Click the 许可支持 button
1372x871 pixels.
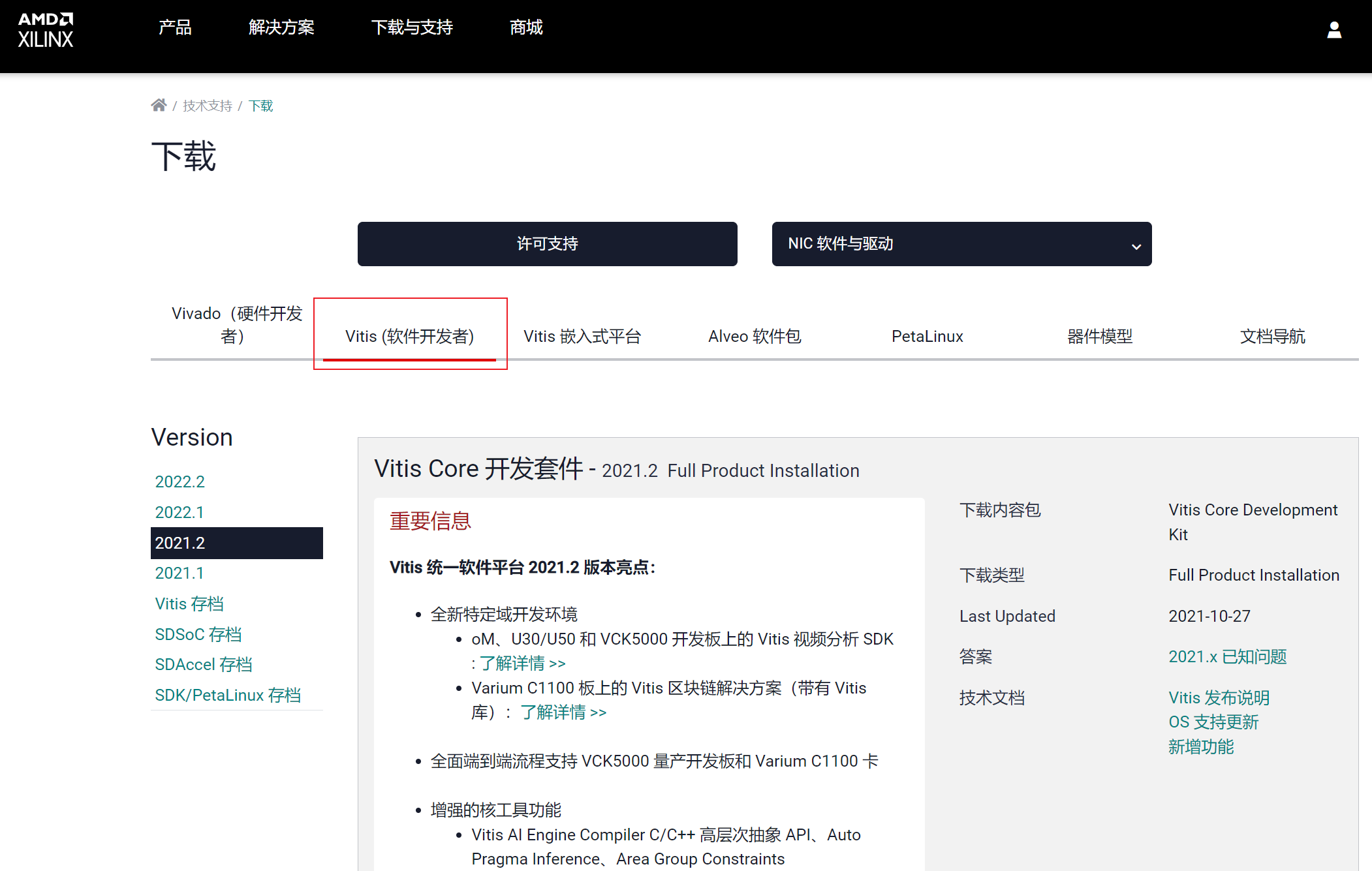(x=548, y=244)
